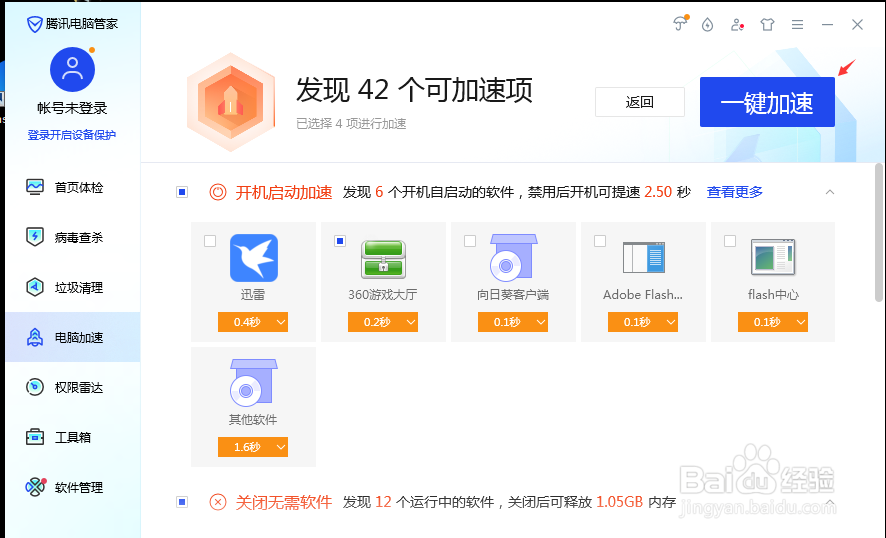Click the Adobe Flash window icon
886x538 pixels.
coord(644,258)
